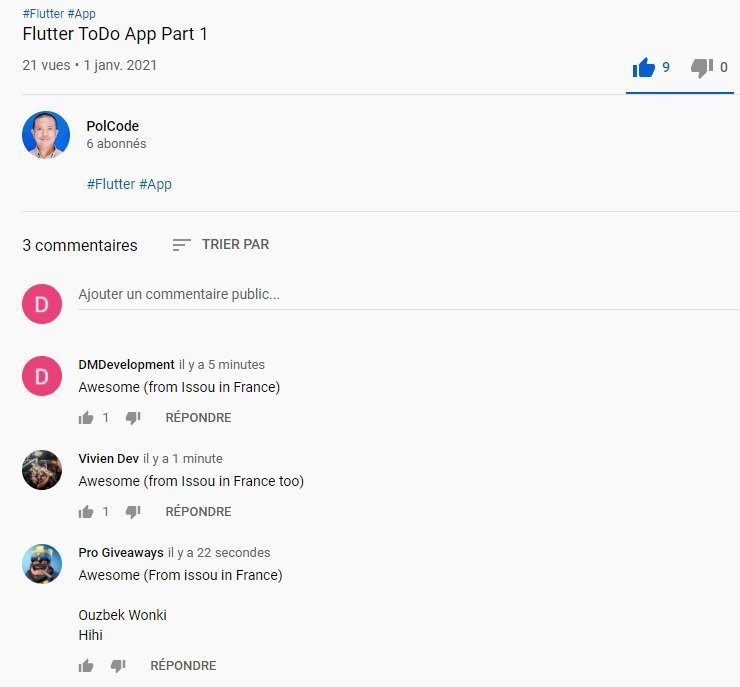The image size is (740, 687).
Task: Click the '6 abonnés' subscriber count
Action: point(116,143)
